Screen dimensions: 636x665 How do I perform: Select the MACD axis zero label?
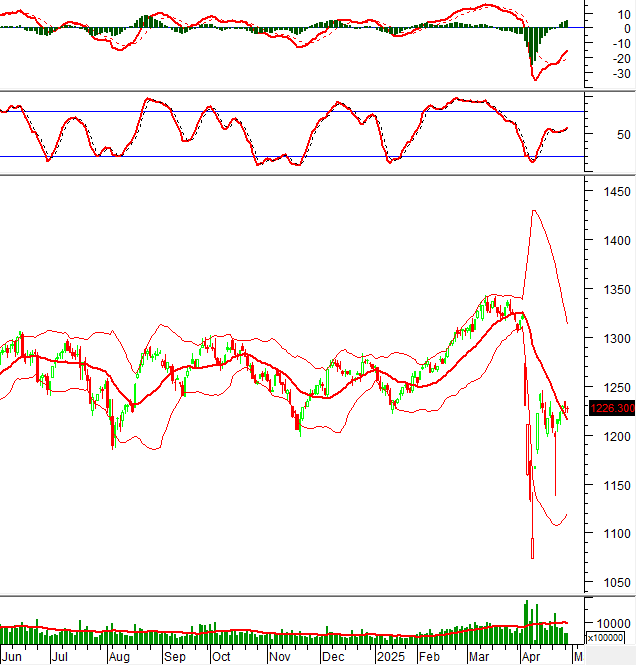coord(627,29)
